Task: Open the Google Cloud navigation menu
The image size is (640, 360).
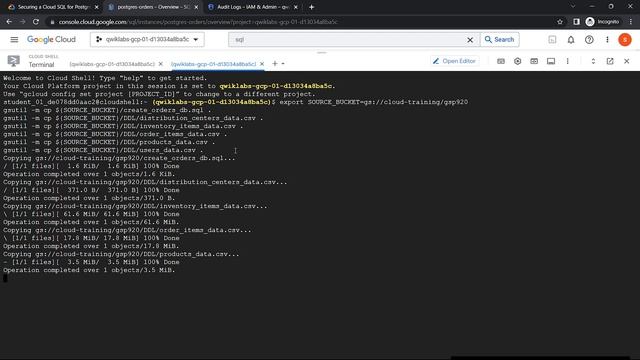Action: [14, 40]
